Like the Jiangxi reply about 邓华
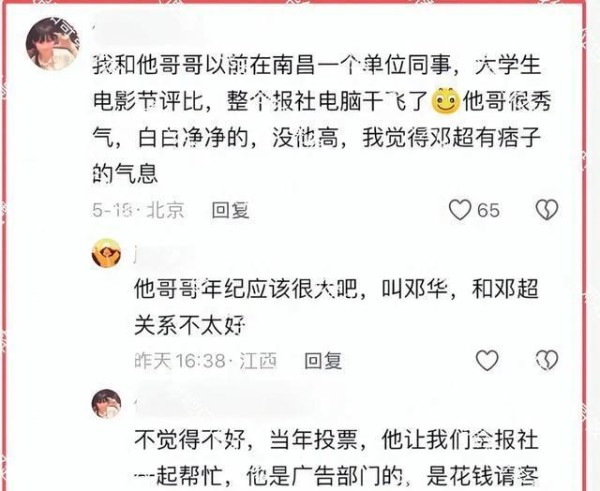The image size is (600, 491). (x=487, y=360)
